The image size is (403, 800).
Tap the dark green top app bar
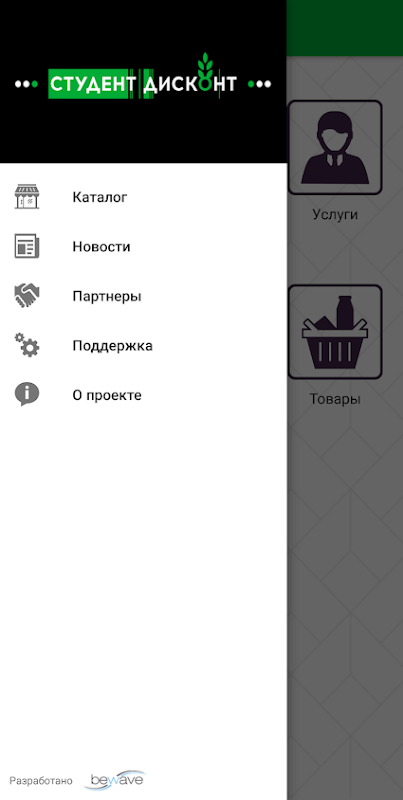pos(345,28)
